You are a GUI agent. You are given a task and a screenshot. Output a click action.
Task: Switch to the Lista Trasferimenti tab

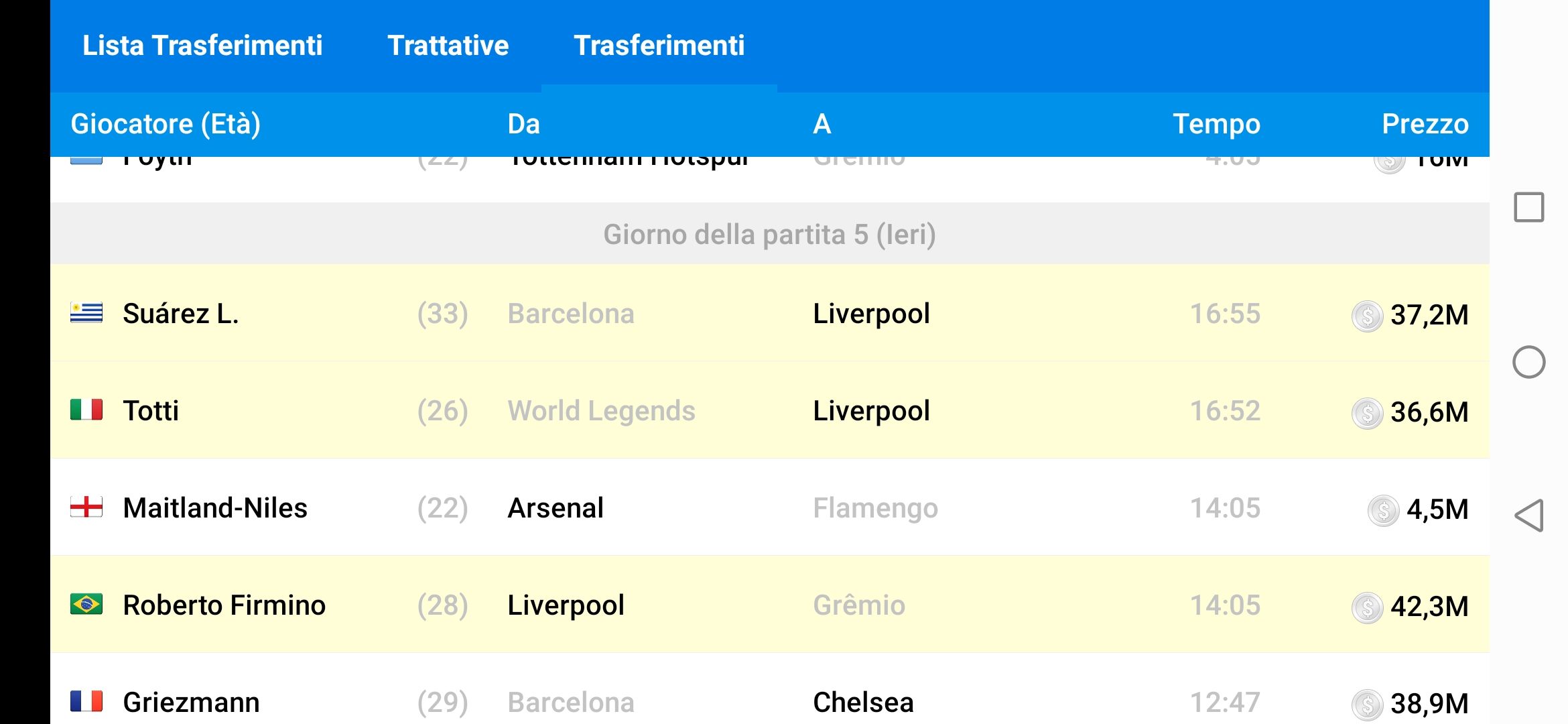click(202, 46)
